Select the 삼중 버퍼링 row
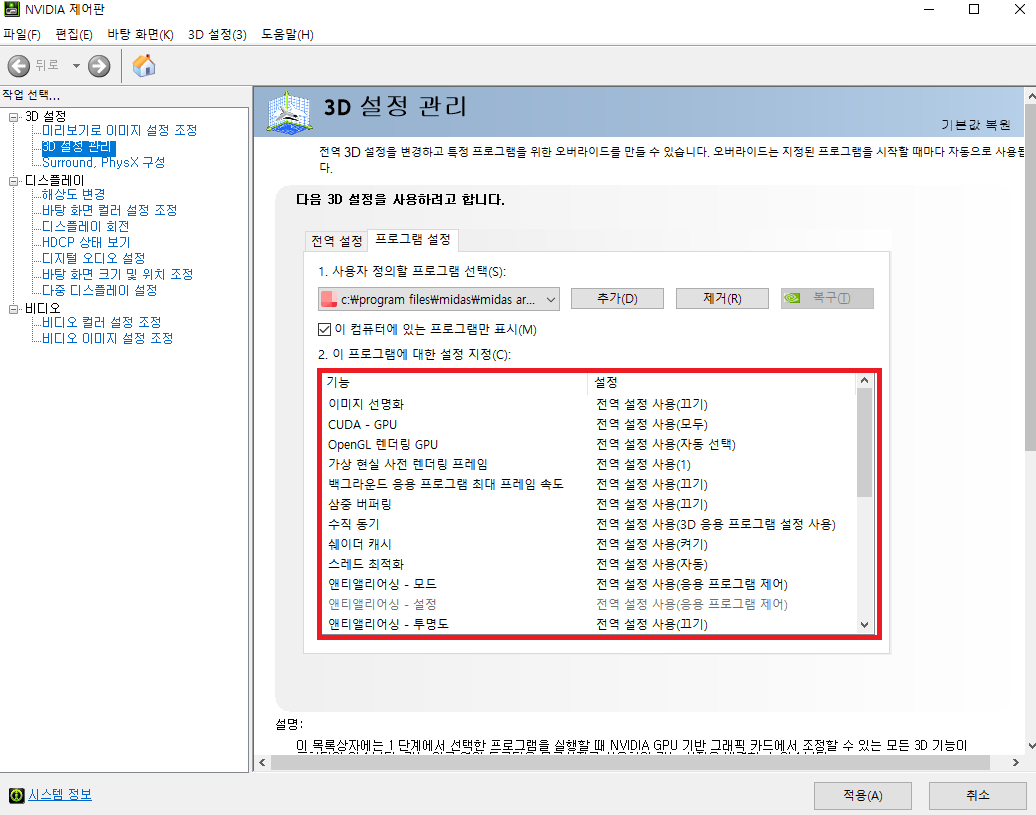 [589, 504]
